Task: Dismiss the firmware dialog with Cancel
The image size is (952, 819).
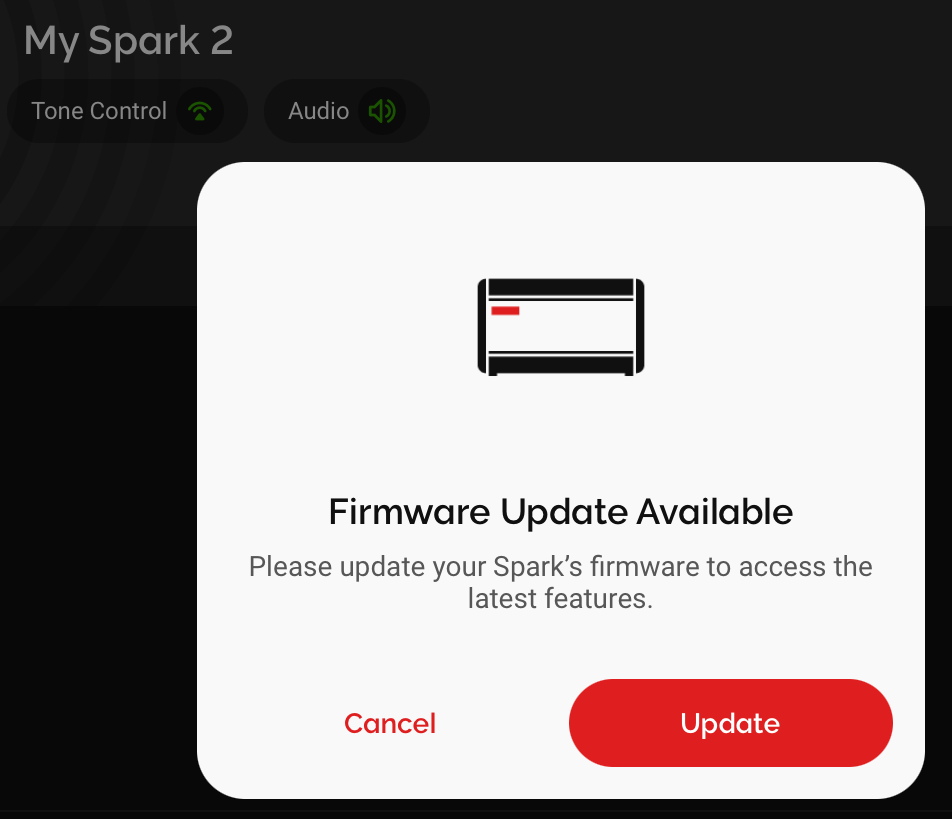Action: (390, 723)
